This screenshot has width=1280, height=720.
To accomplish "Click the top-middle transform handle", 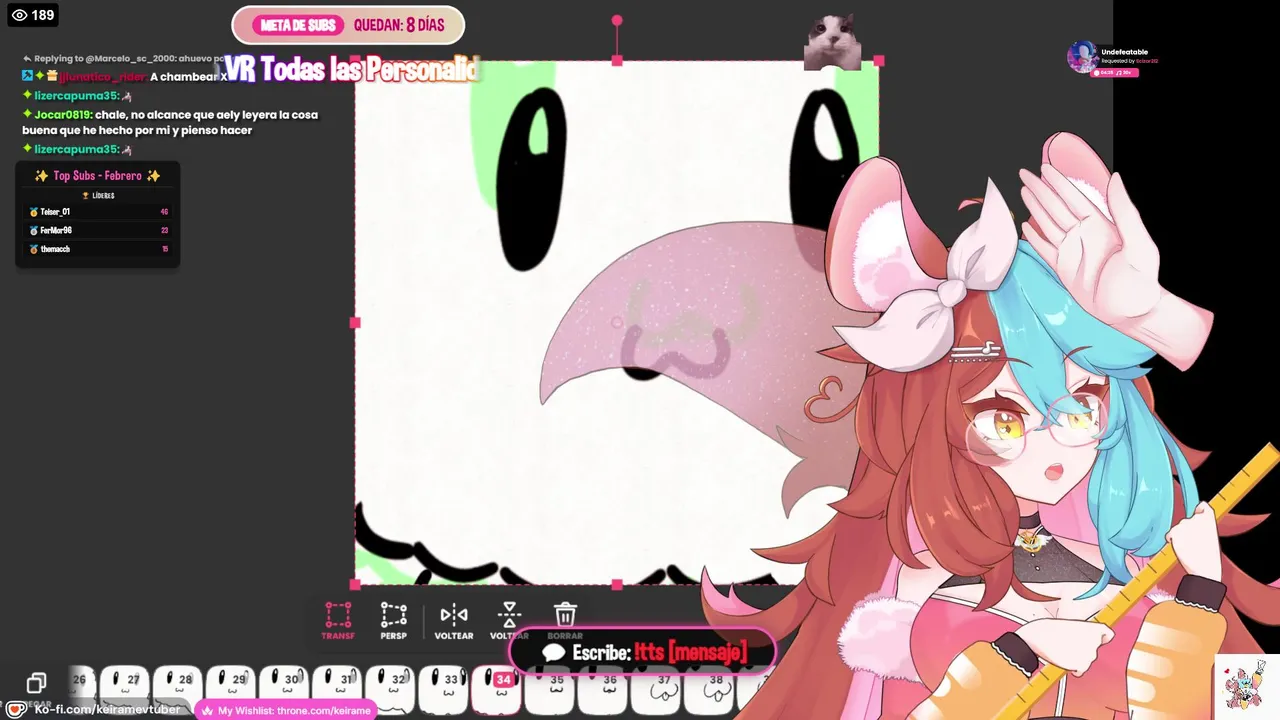I will [617, 61].
